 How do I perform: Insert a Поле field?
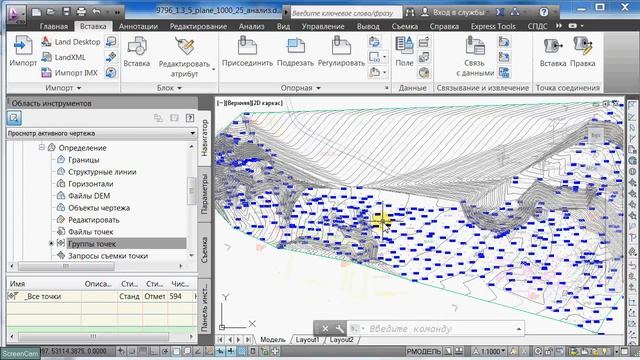[404, 51]
